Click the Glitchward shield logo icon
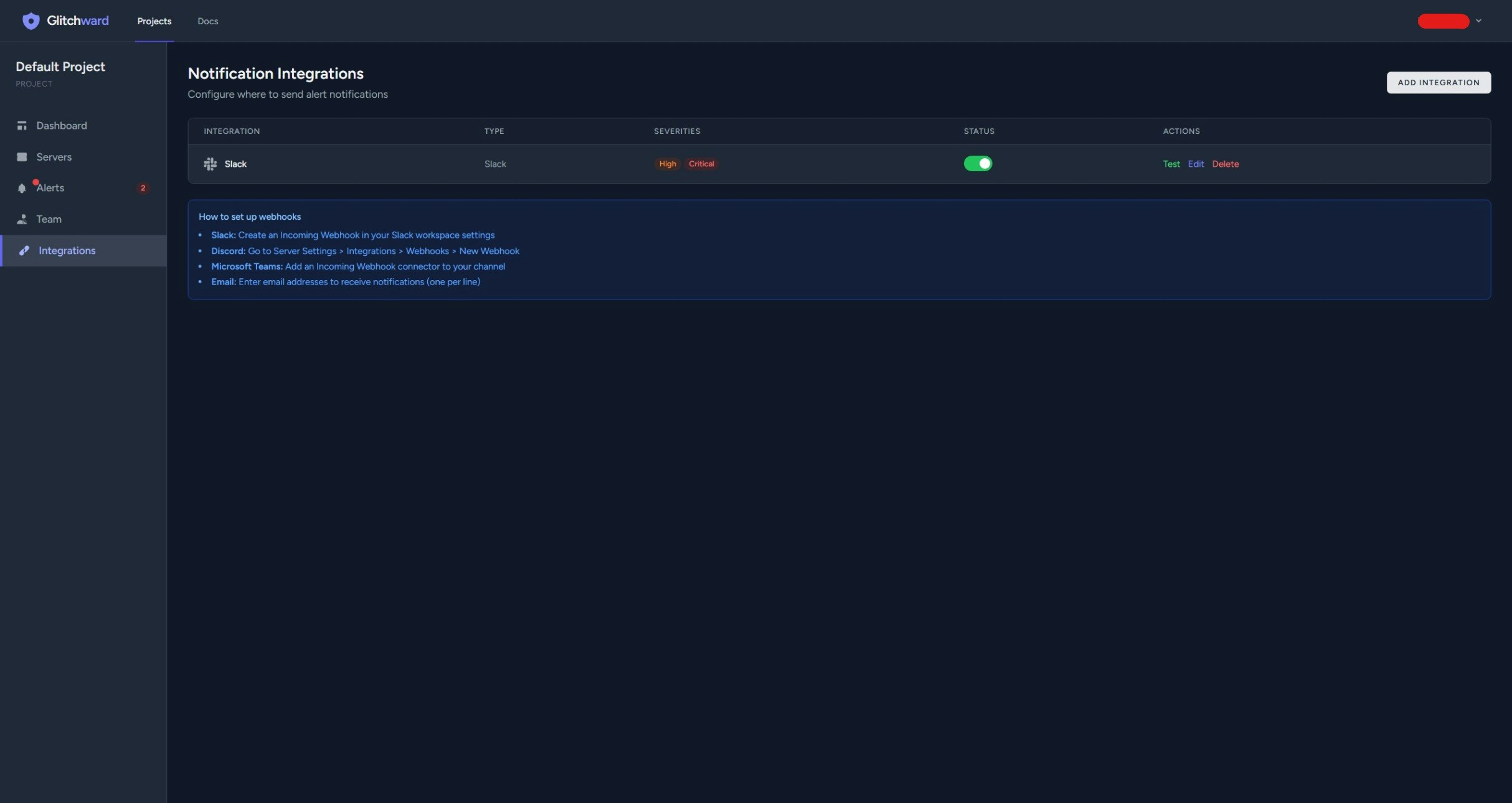This screenshot has height=803, width=1512. [31, 21]
